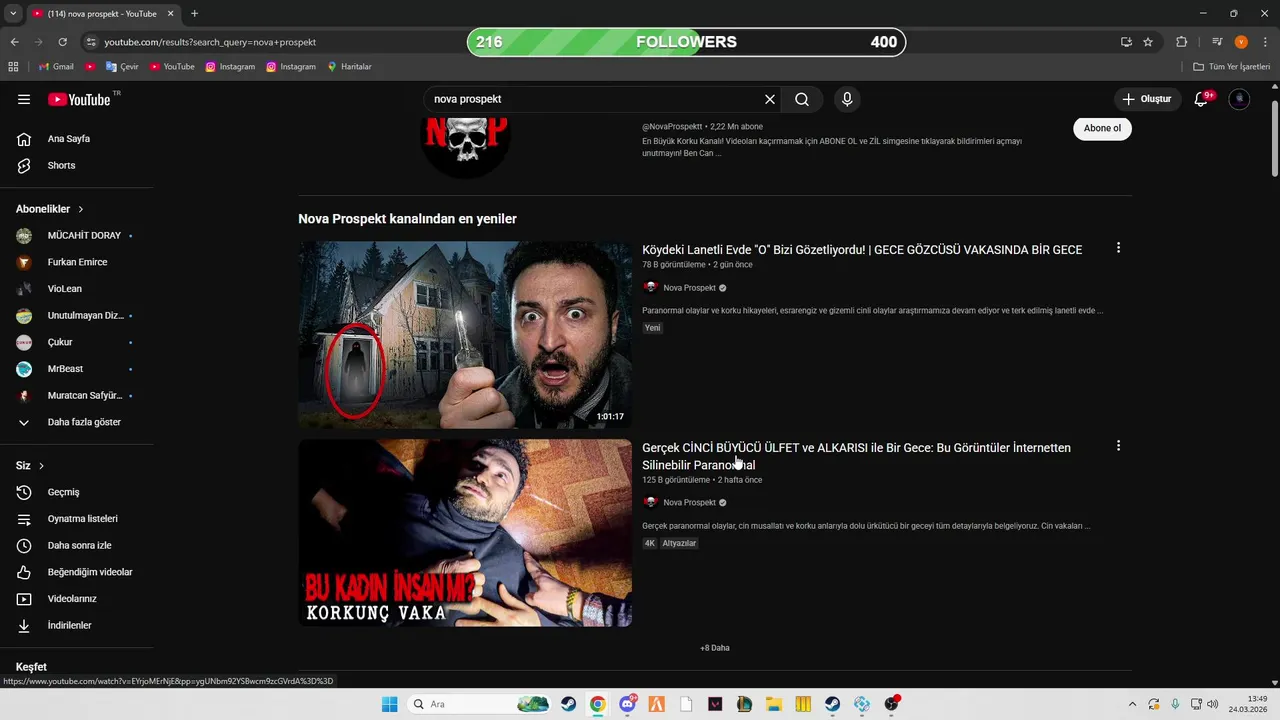Open Furkan Emirce subscription channel
The image size is (1280, 720).
[x=77, y=262]
